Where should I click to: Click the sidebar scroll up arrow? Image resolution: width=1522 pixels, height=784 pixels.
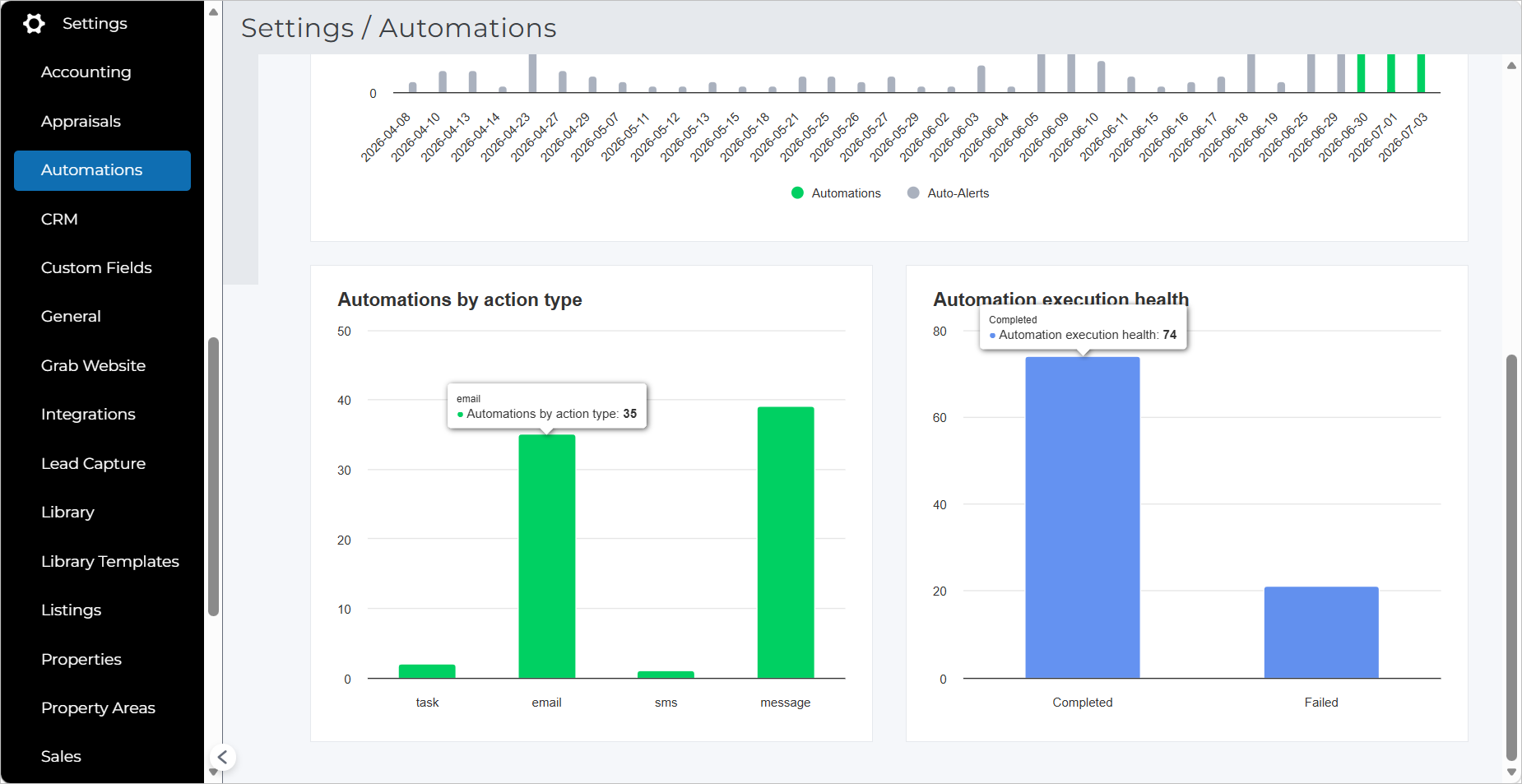pos(213,12)
